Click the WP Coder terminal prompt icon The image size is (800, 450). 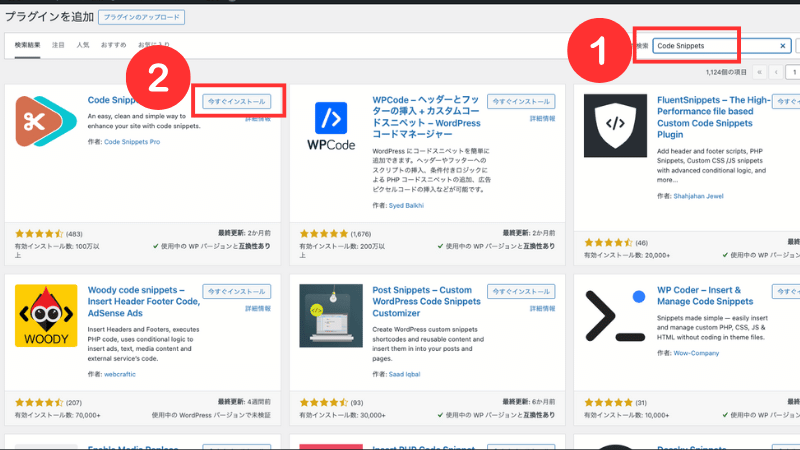pyautogui.click(x=615, y=316)
